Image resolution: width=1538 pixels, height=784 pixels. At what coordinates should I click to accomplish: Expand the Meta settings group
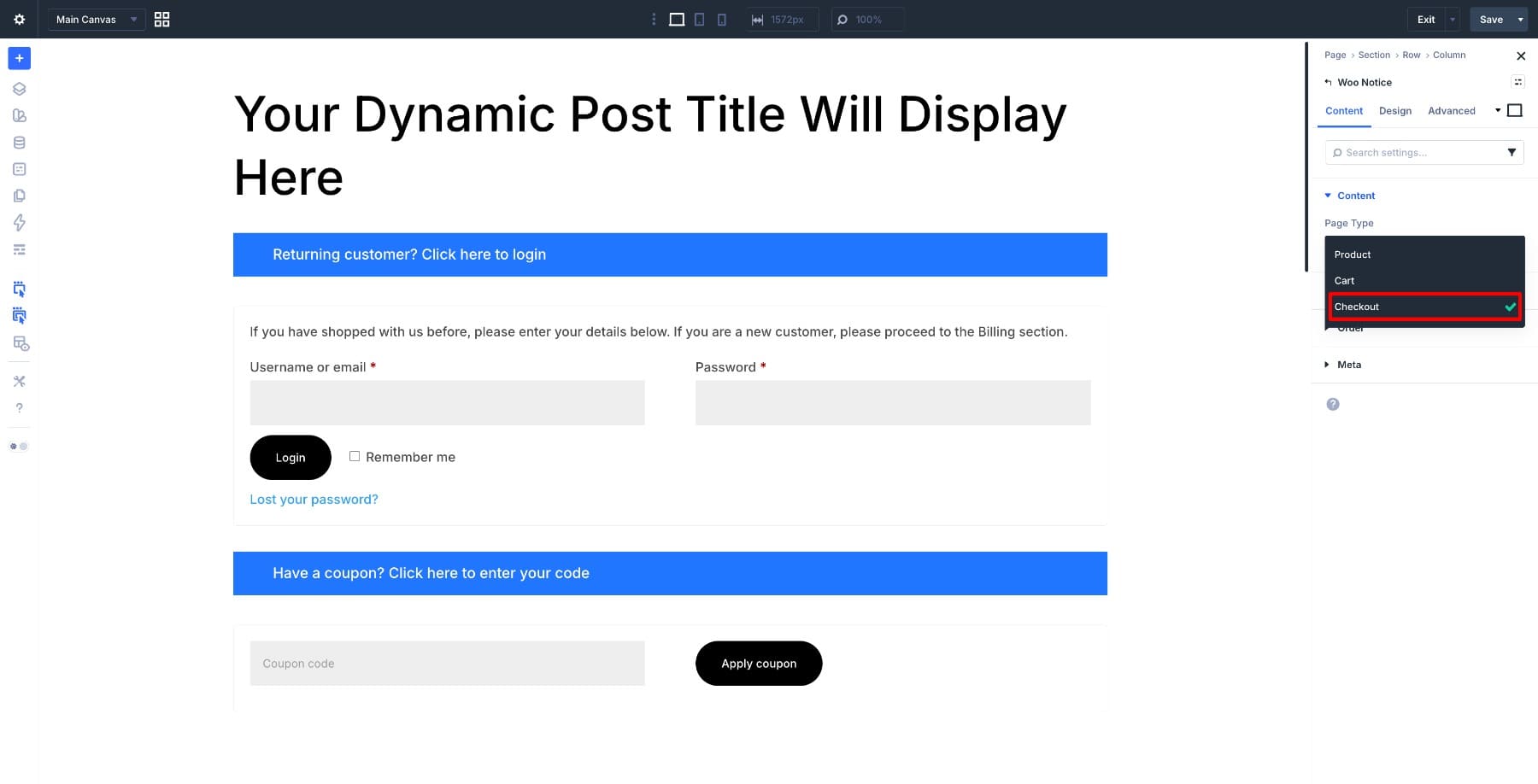coord(1348,365)
